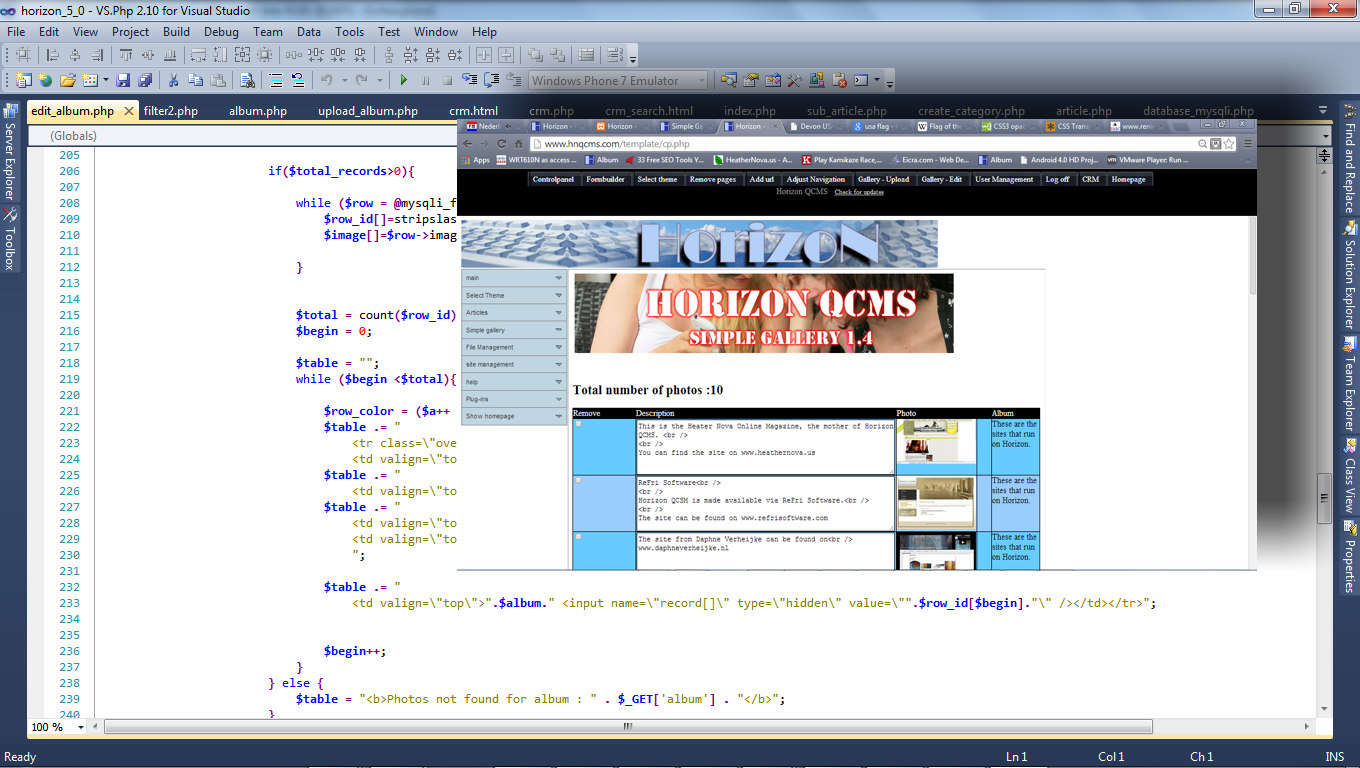1360x768 pixels.
Task: Click the Cut scissors icon
Action: point(173,80)
